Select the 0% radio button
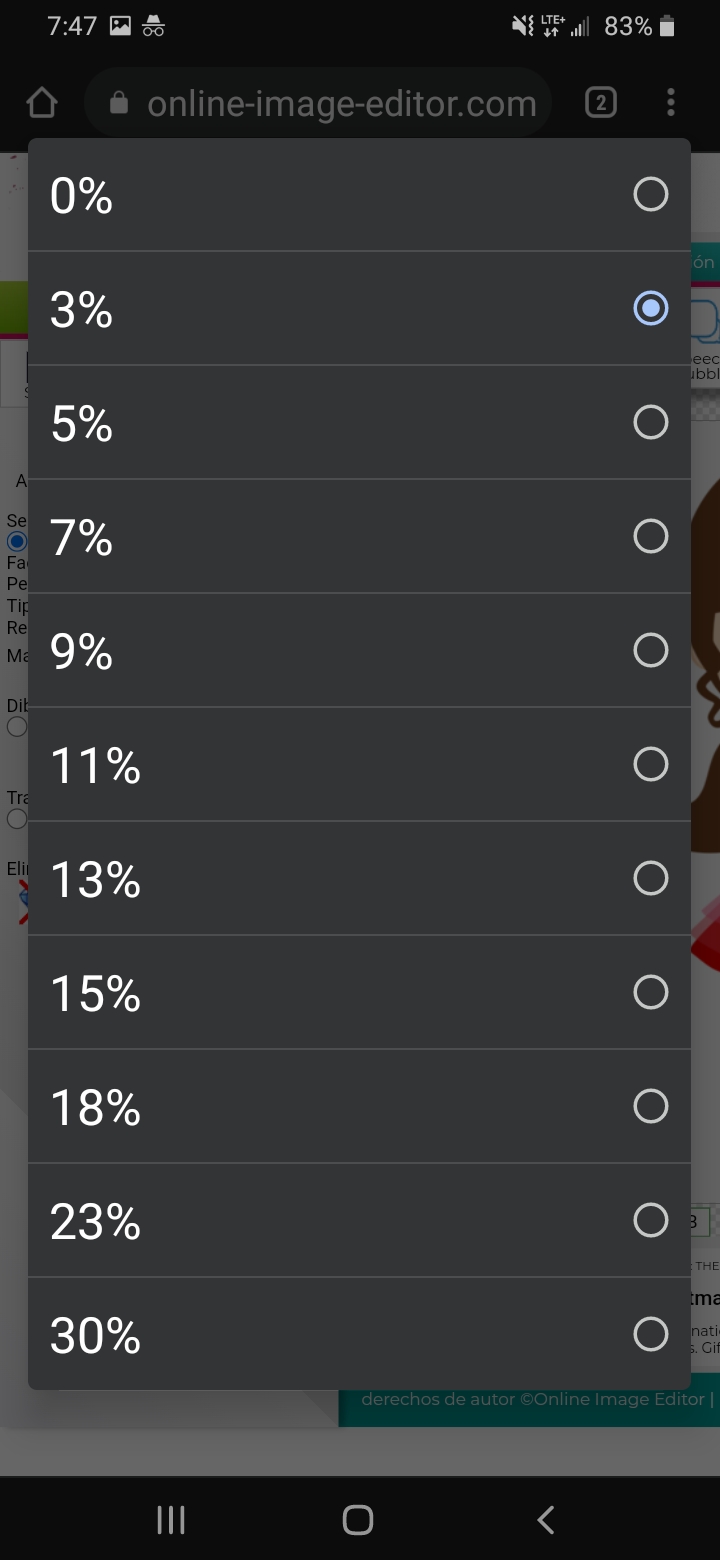 650,194
